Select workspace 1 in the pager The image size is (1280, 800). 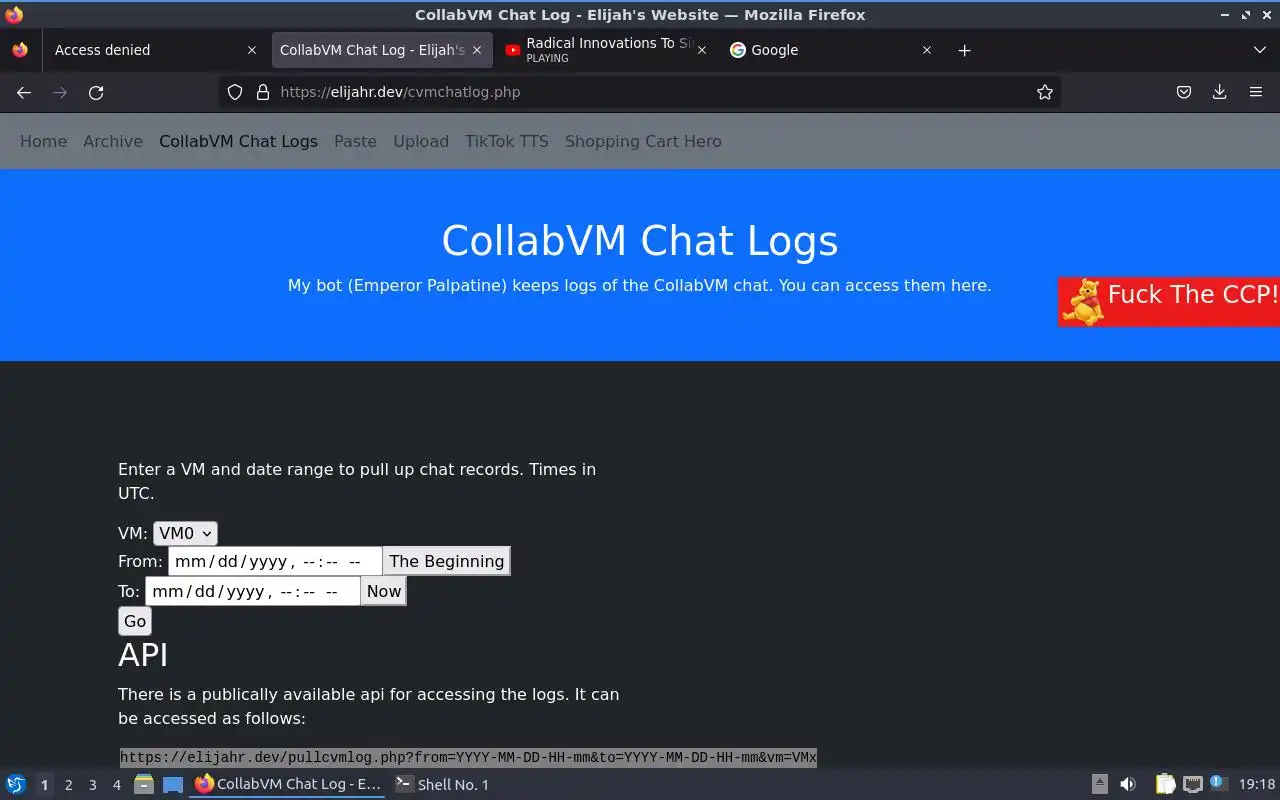pyautogui.click(x=44, y=785)
